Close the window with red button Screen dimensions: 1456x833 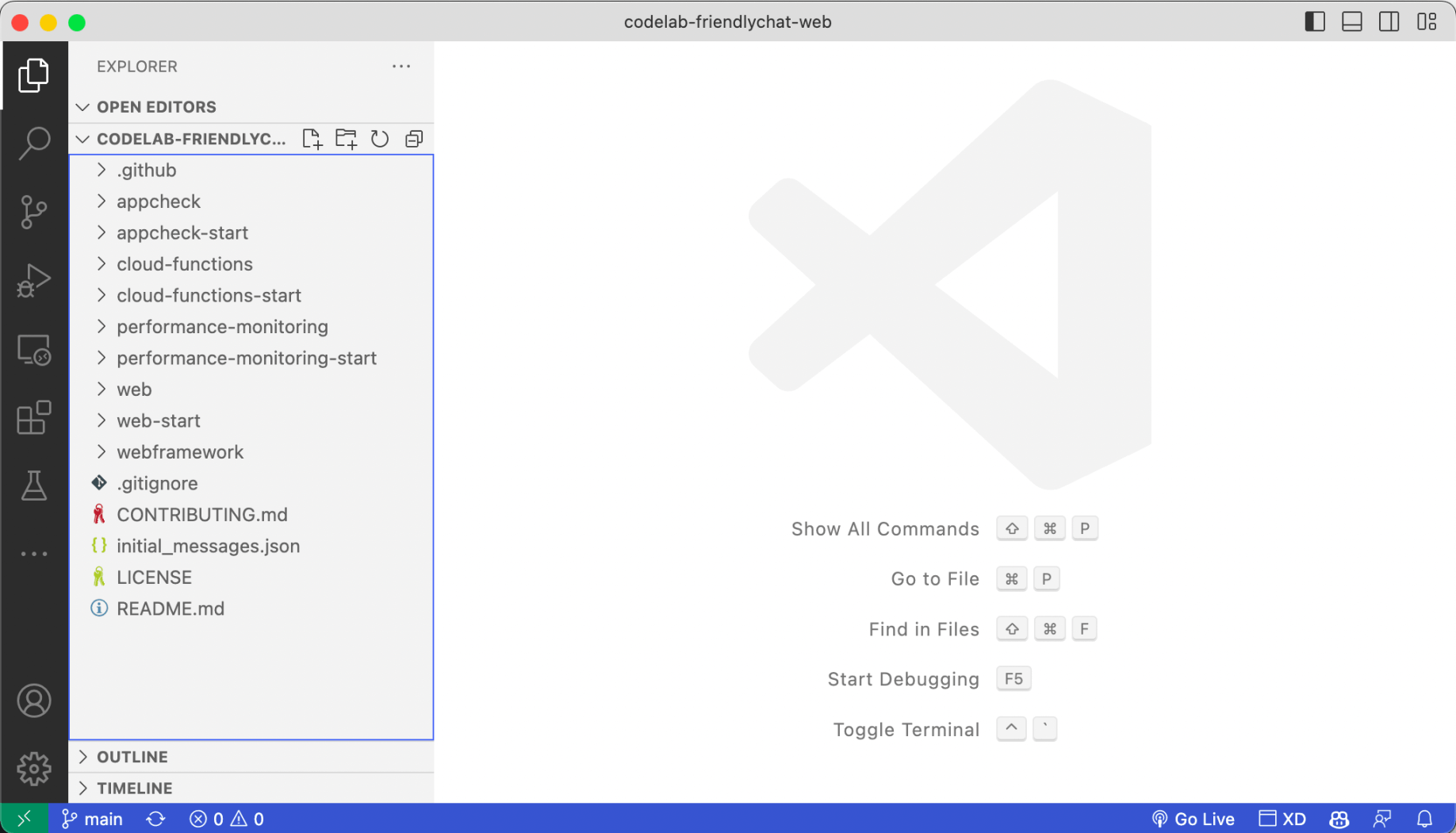[x=21, y=22]
